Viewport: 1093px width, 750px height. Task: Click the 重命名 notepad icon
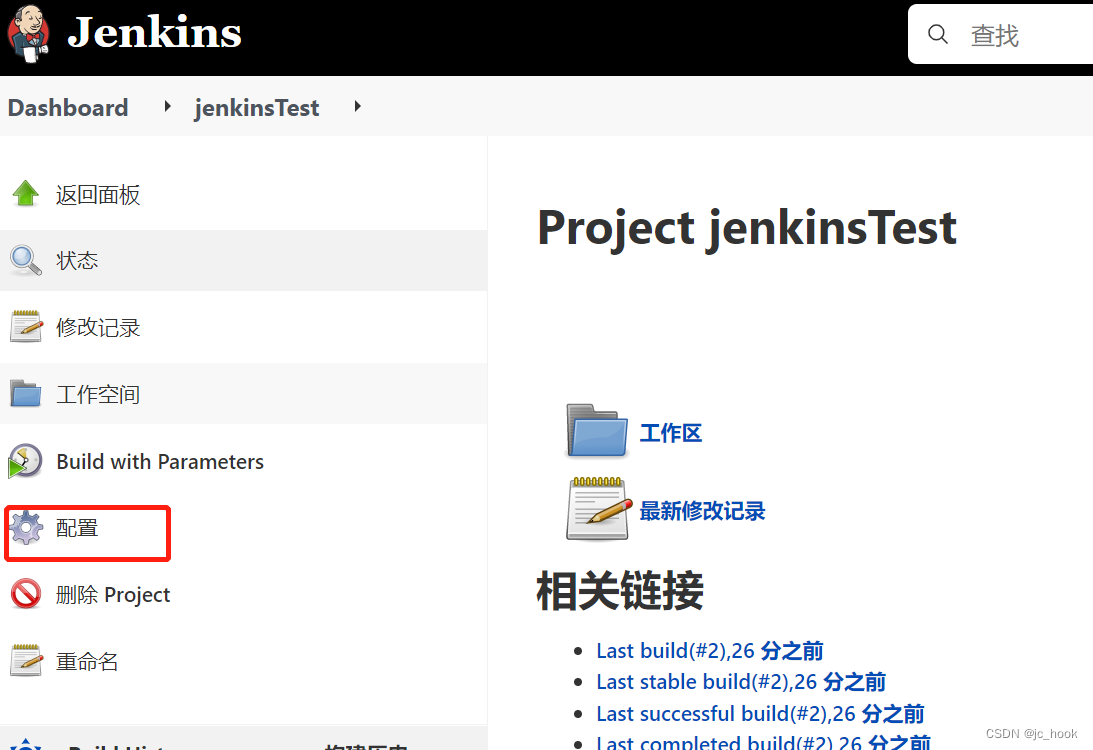click(26, 660)
